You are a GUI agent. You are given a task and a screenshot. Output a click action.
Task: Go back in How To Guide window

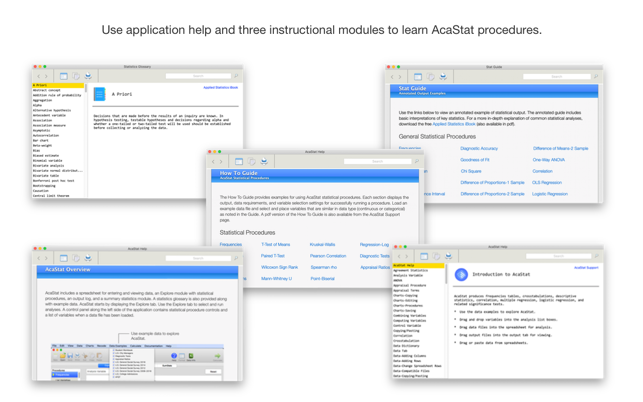tap(213, 162)
